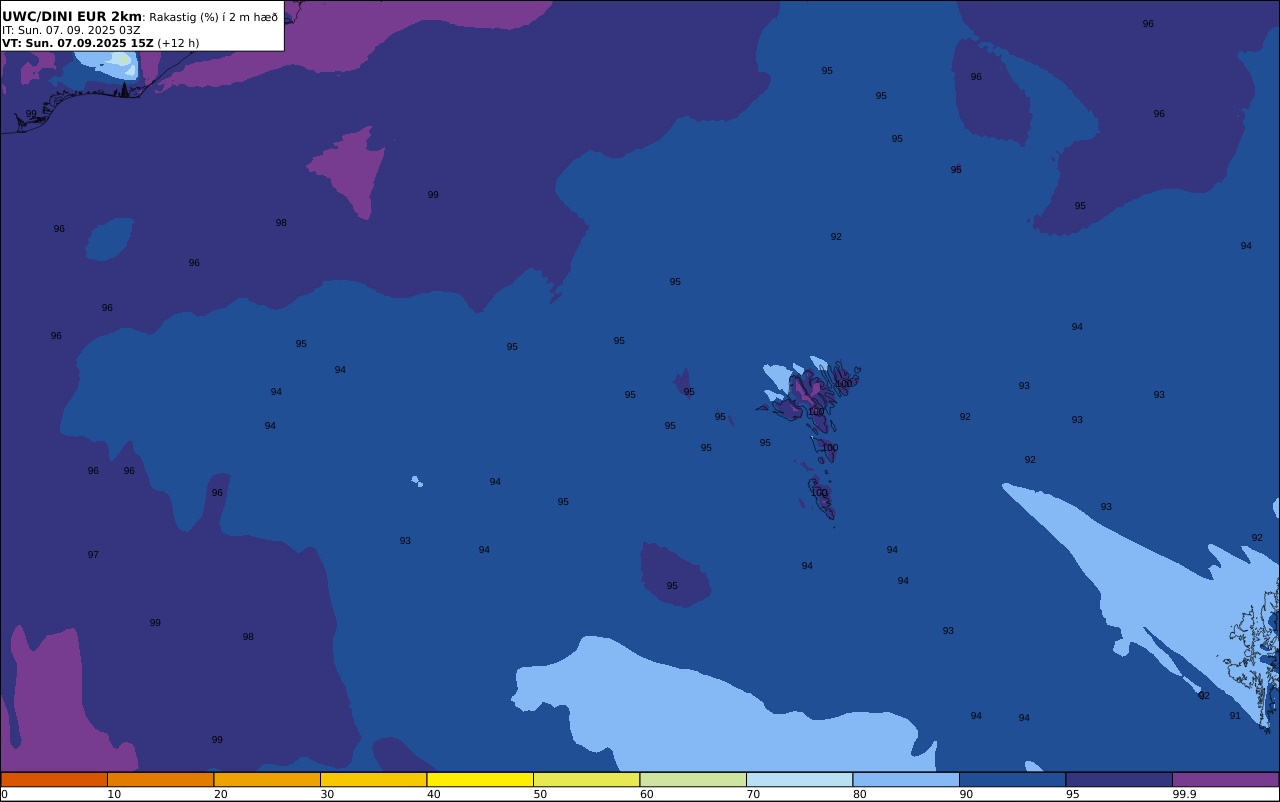Click the "(+12 h)" forecast offset text

(178, 43)
